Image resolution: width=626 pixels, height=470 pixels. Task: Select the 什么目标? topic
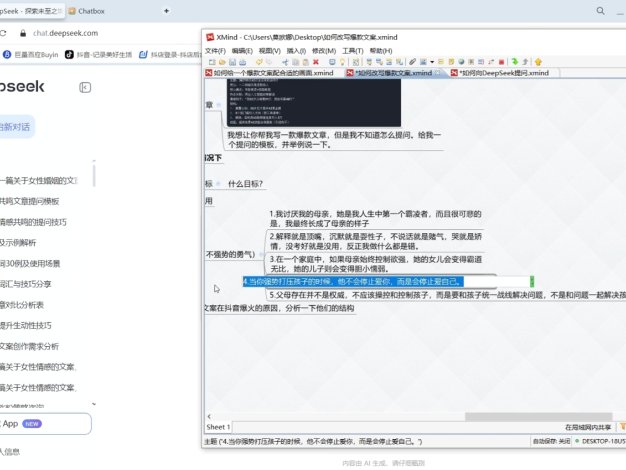click(x=245, y=184)
